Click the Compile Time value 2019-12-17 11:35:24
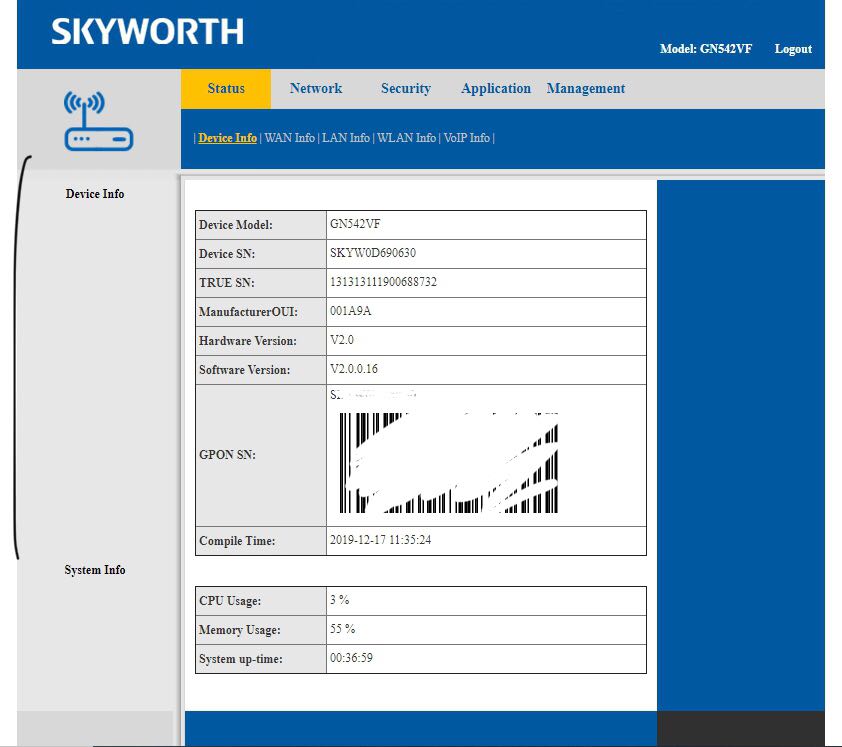Viewport: 842px width, 747px height. click(380, 540)
